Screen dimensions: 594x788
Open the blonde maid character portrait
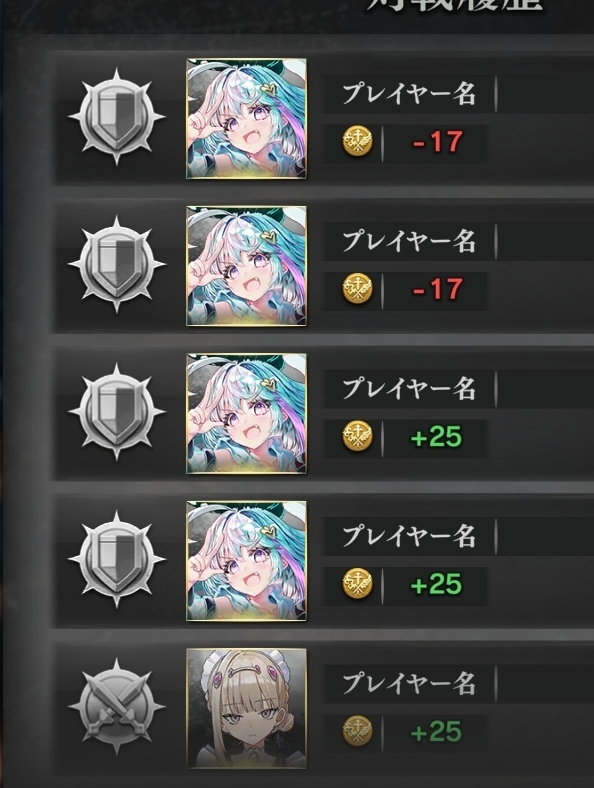click(x=246, y=709)
